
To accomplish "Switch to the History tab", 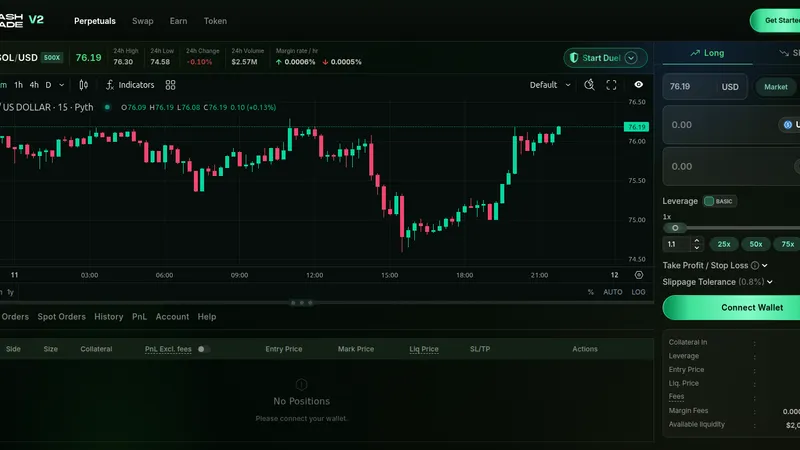I will click(x=109, y=317).
